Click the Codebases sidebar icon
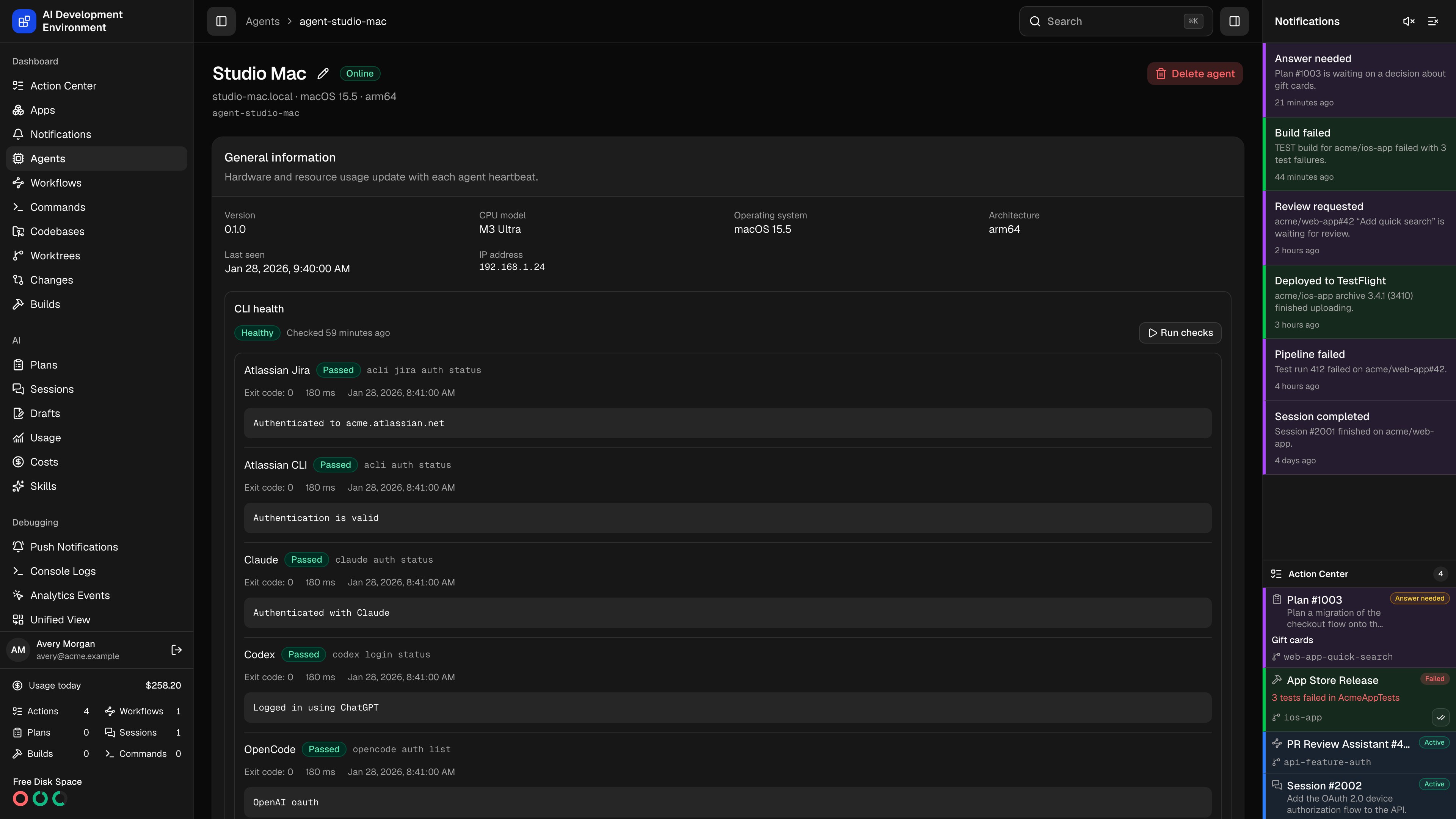Screen dimensions: 1456x819 coord(18,232)
